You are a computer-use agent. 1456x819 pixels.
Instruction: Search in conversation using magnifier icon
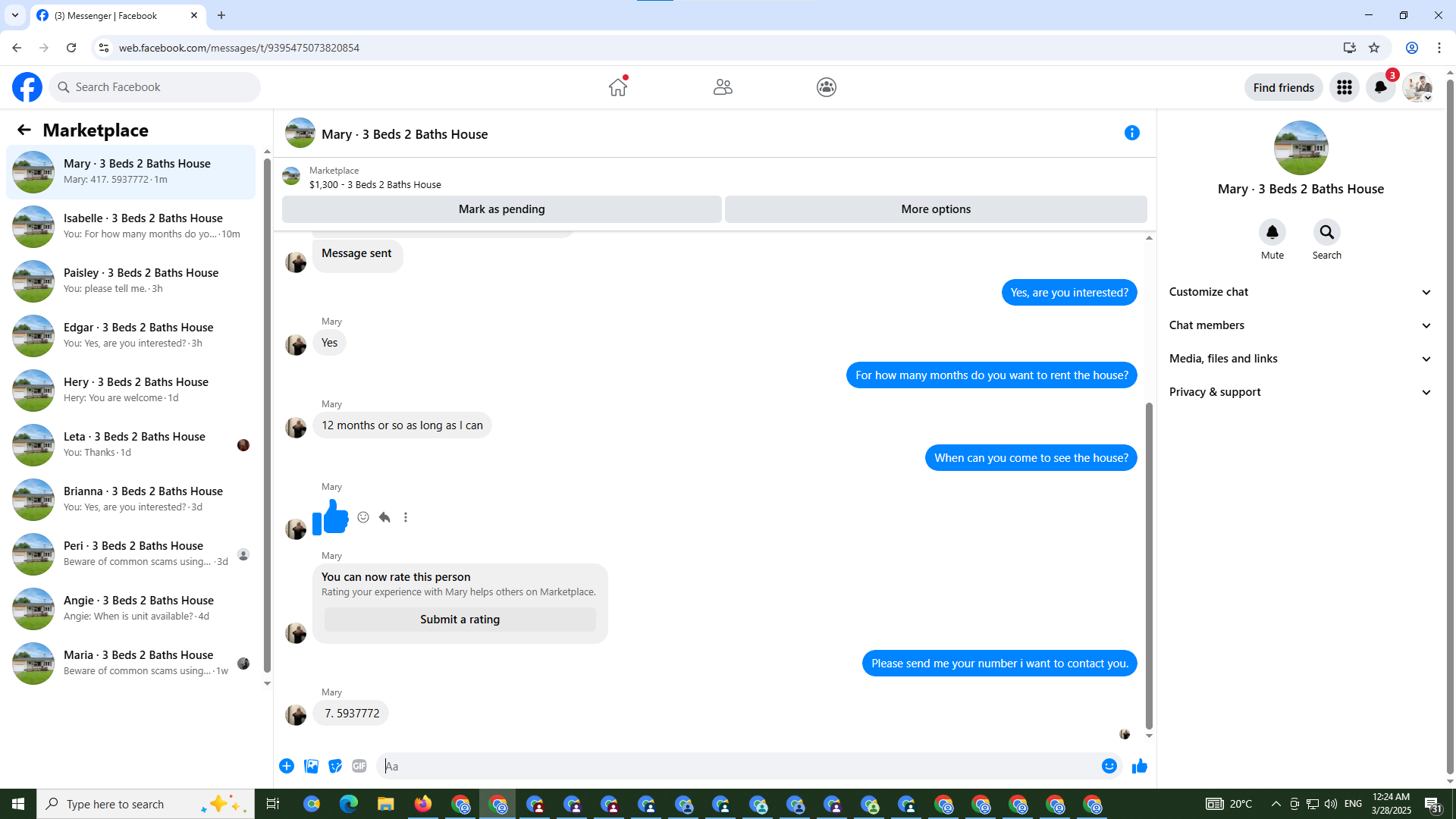click(1327, 232)
